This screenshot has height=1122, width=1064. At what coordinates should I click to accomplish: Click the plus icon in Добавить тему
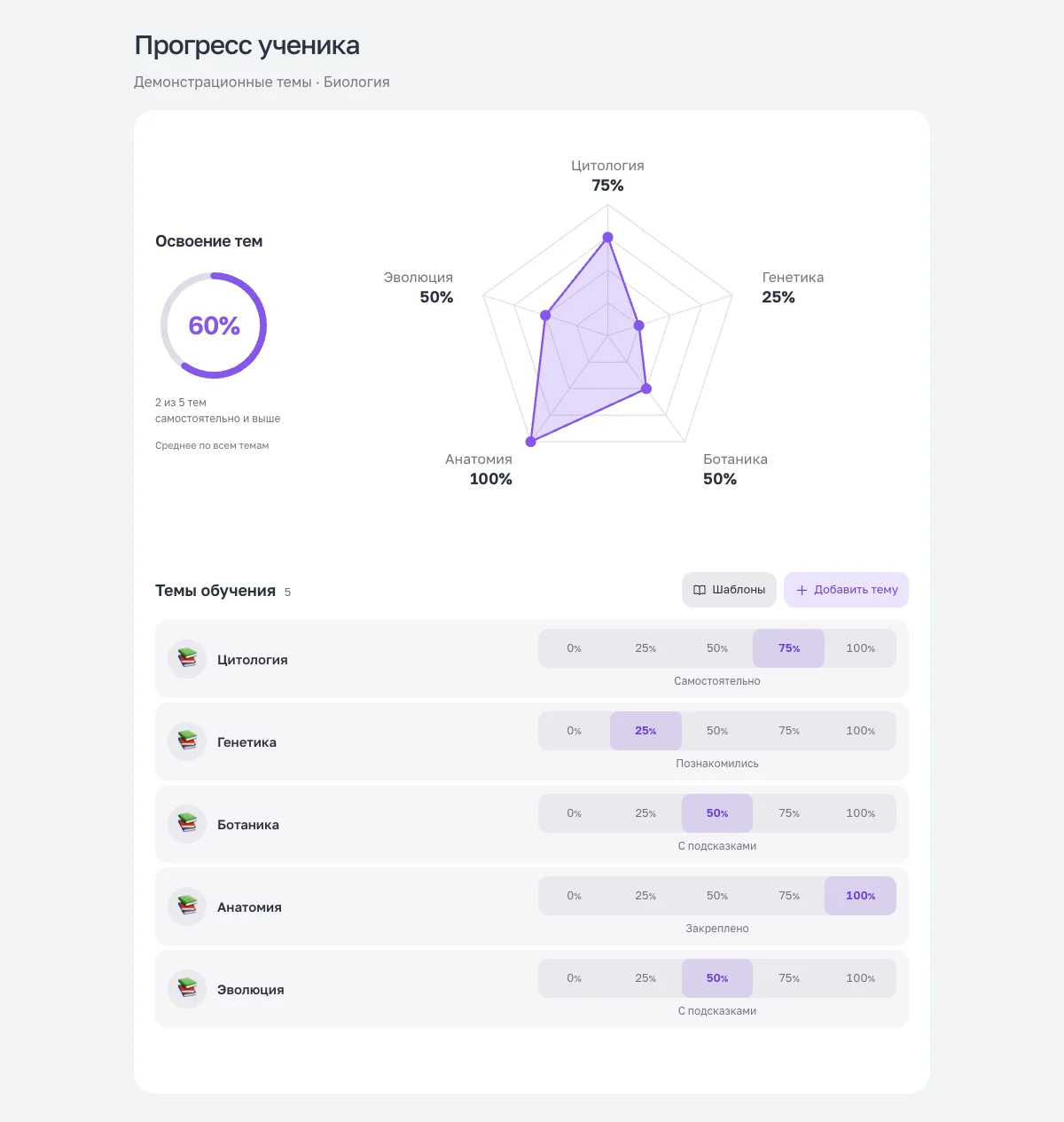(x=802, y=590)
